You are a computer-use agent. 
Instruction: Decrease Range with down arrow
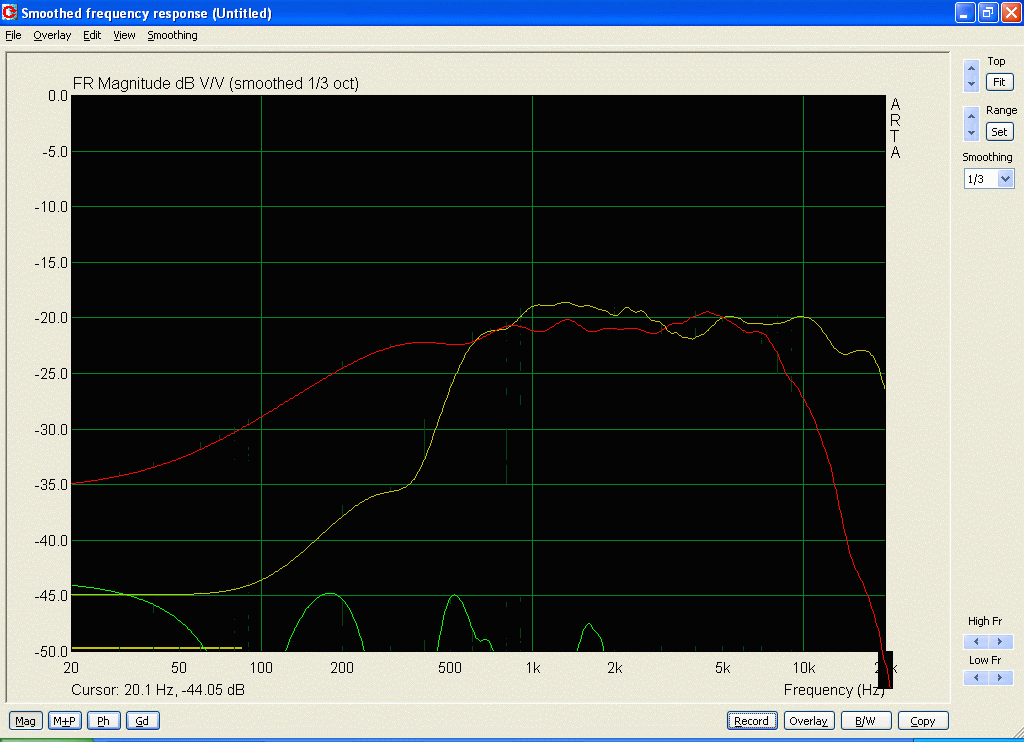(x=971, y=133)
